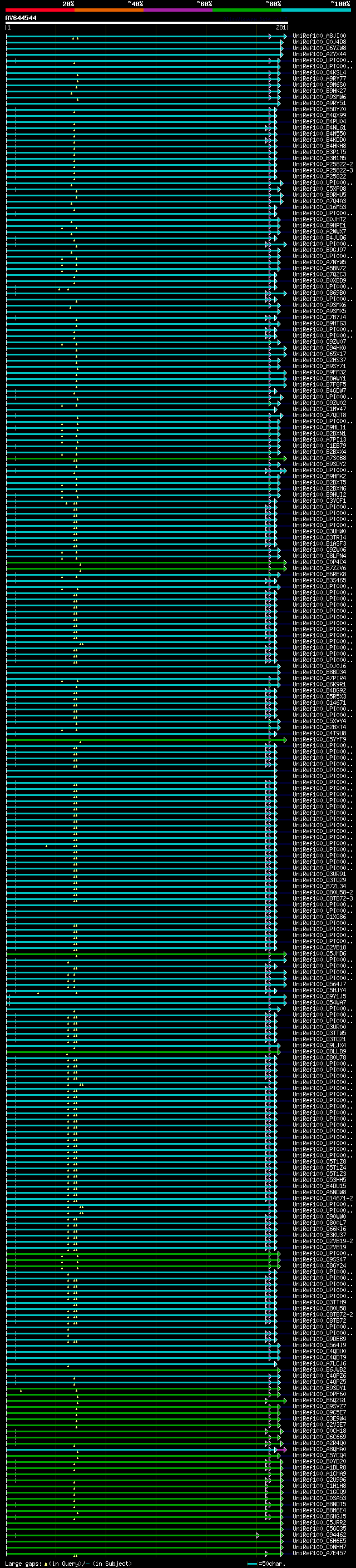The image size is (356, 1568).
Task: Click the last hit label UniRef100_A7E457
Action: pyautogui.click(x=319, y=1554)
